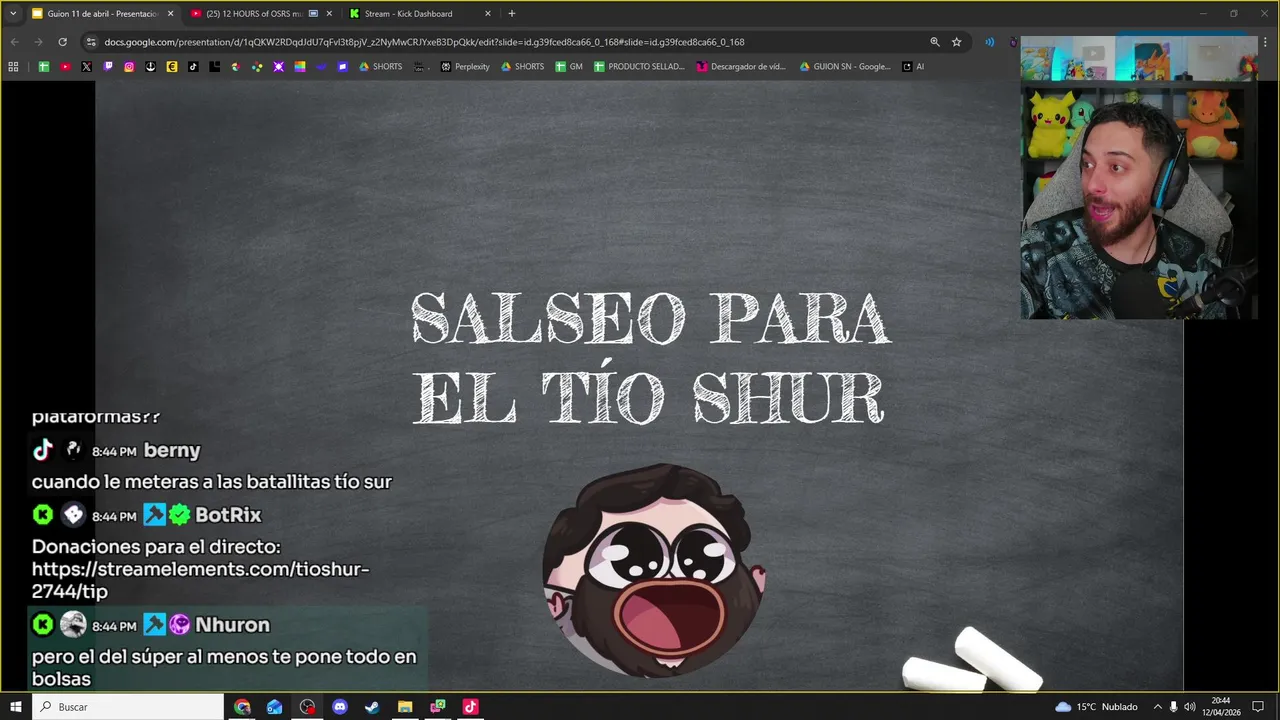Open a new browser tab
Viewport: 1280px width, 720px height.
pos(512,14)
